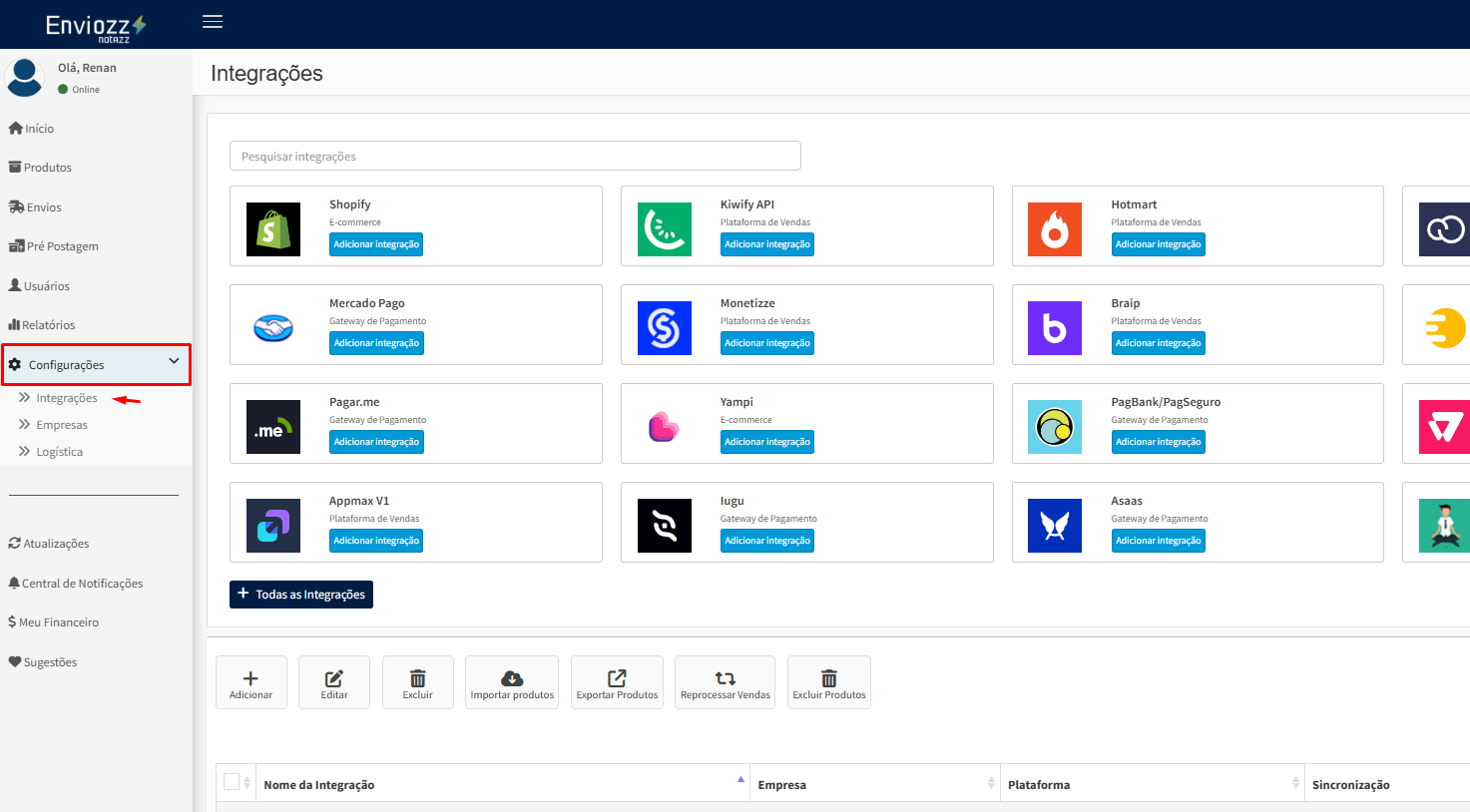Open Produtos in the sidebar

click(40, 168)
